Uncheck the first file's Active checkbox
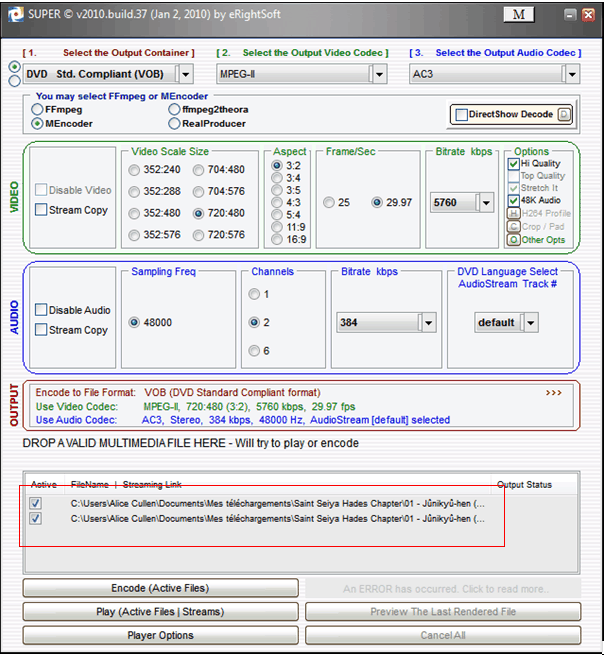The width and height of the screenshot is (605, 655). pyautogui.click(x=36, y=503)
